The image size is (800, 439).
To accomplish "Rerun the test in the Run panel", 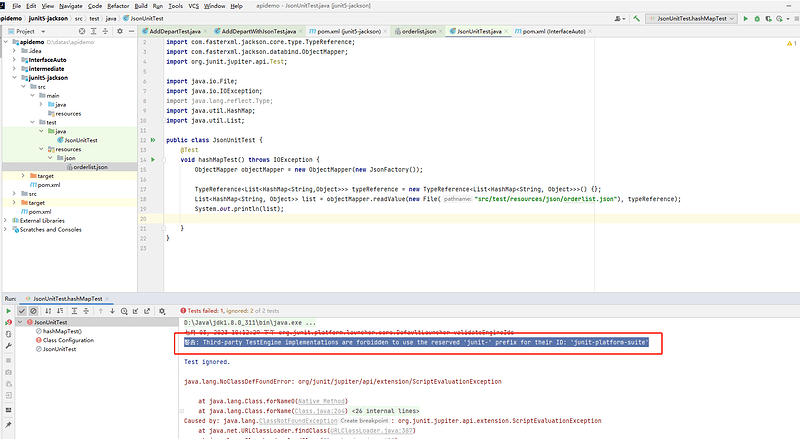I will coord(8,311).
